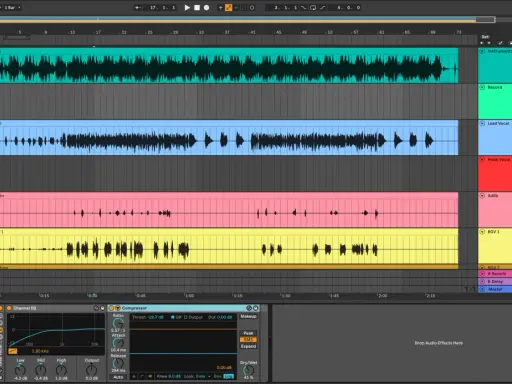Toggle the Compressor device activator
The height and width of the screenshot is (384, 512).
click(111, 308)
